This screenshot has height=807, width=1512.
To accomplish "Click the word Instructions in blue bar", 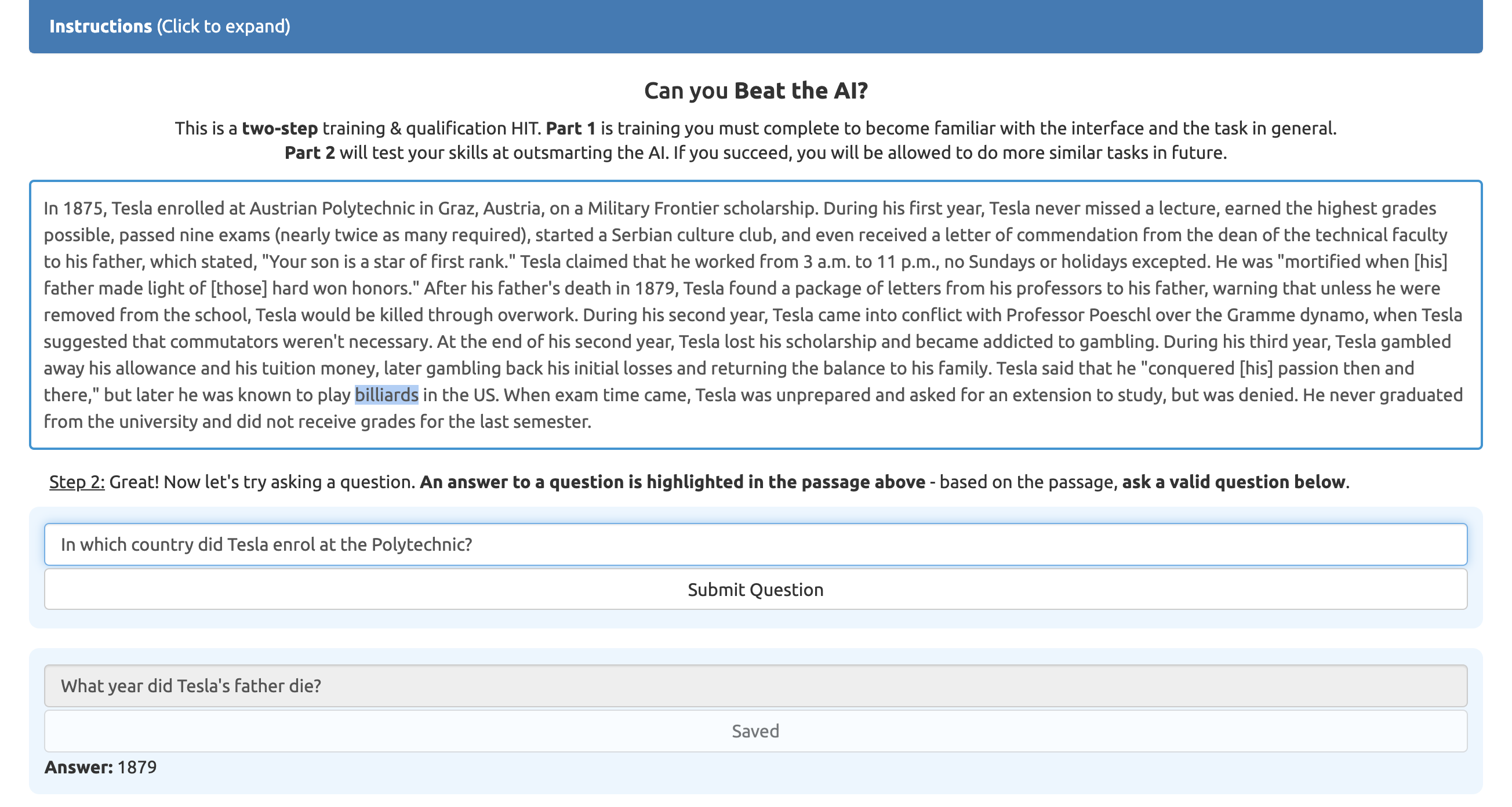I will click(100, 27).
